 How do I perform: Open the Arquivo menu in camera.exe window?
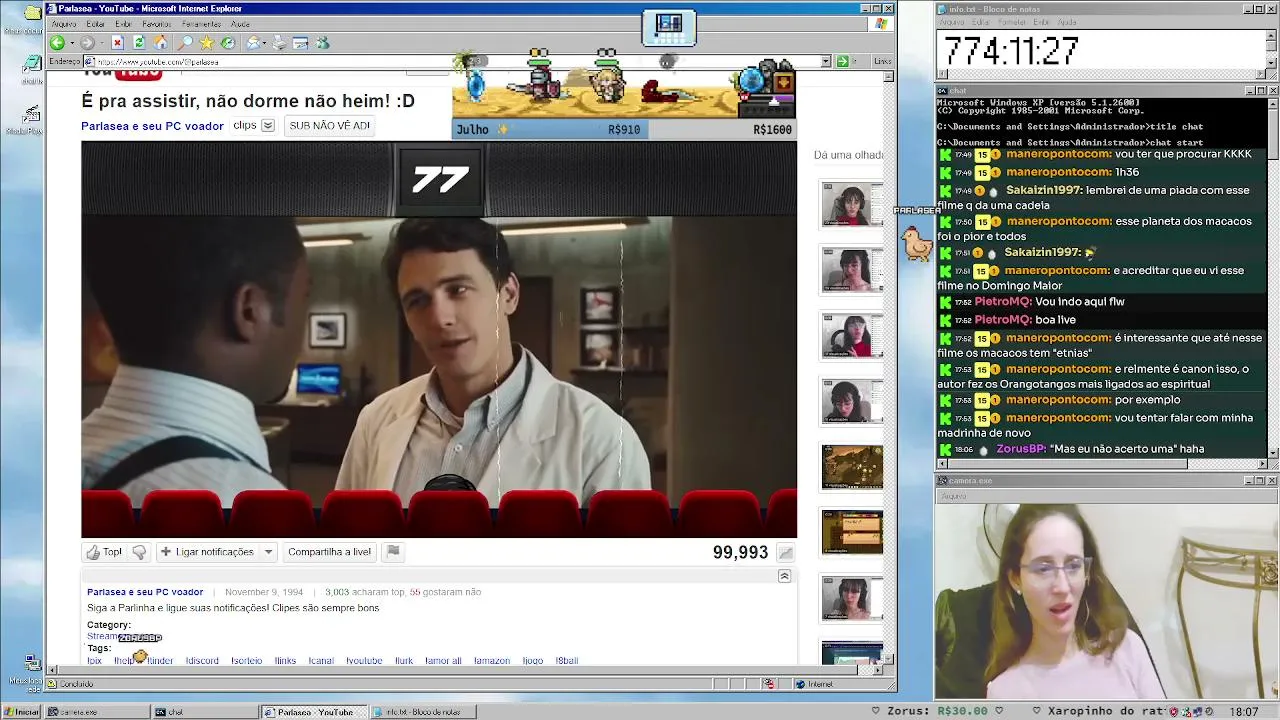pyautogui.click(x=953, y=496)
